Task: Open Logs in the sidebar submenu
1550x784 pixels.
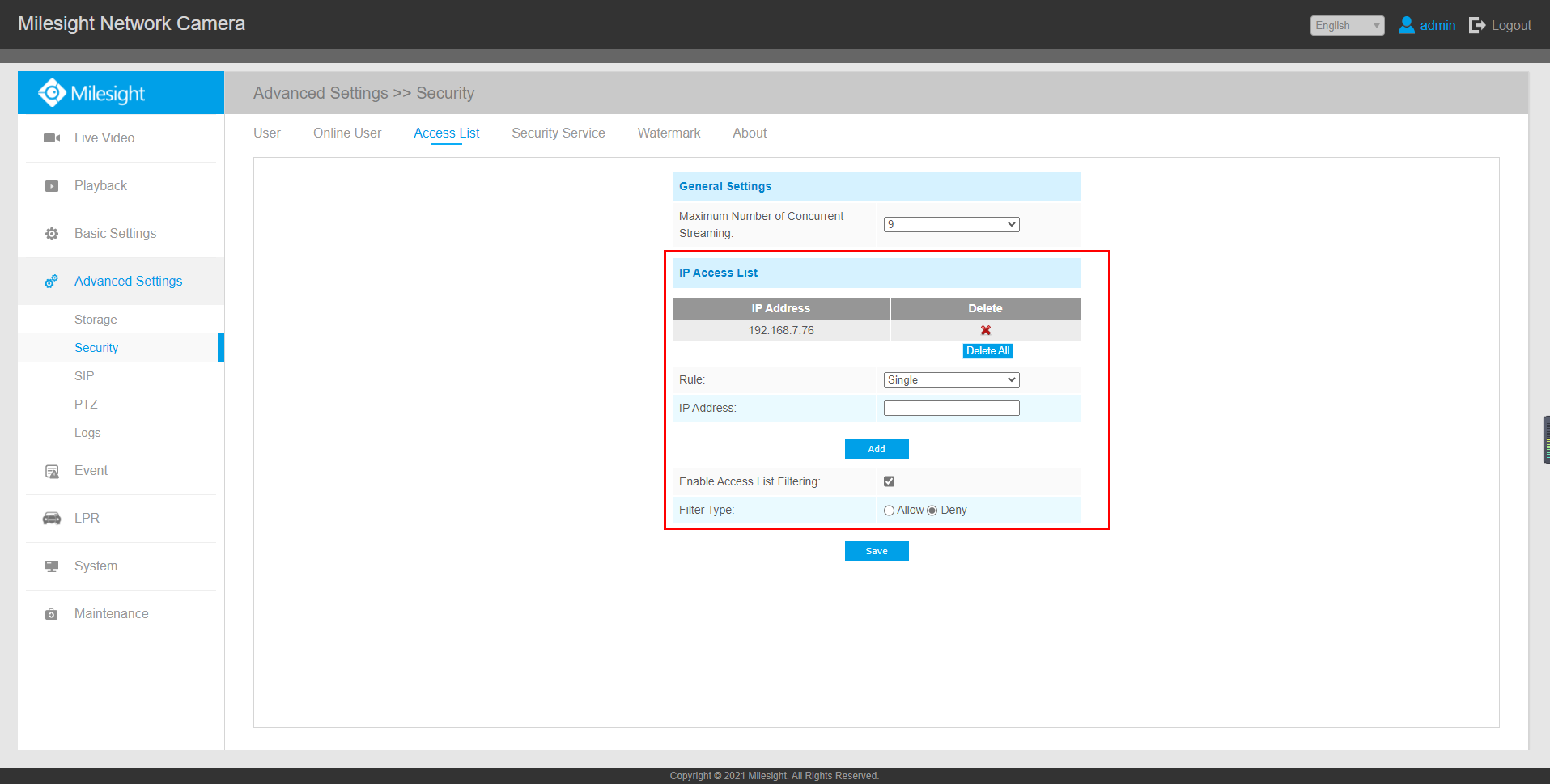Action: 87,433
